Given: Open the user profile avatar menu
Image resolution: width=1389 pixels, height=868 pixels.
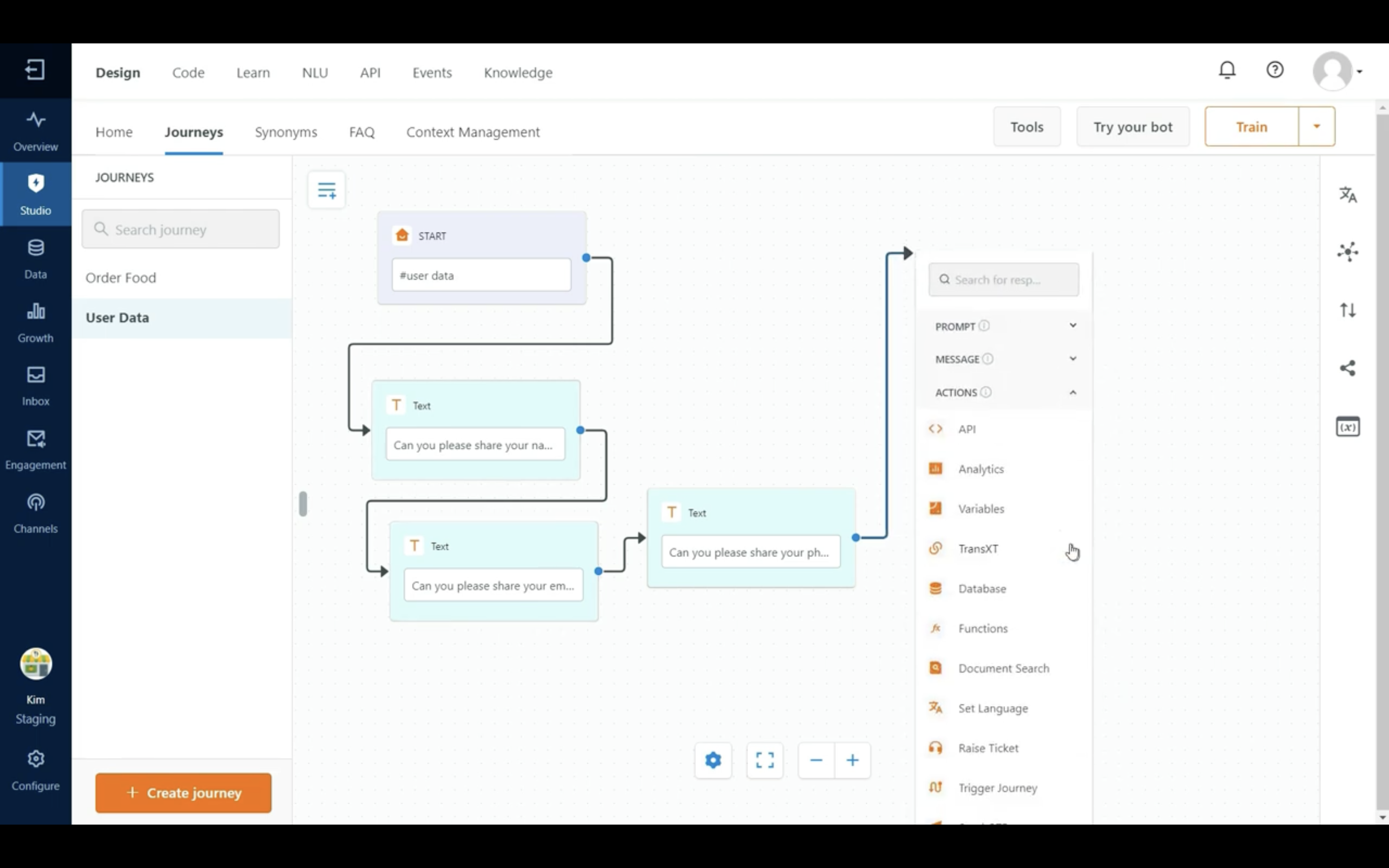Looking at the screenshot, I should tap(1337, 71).
